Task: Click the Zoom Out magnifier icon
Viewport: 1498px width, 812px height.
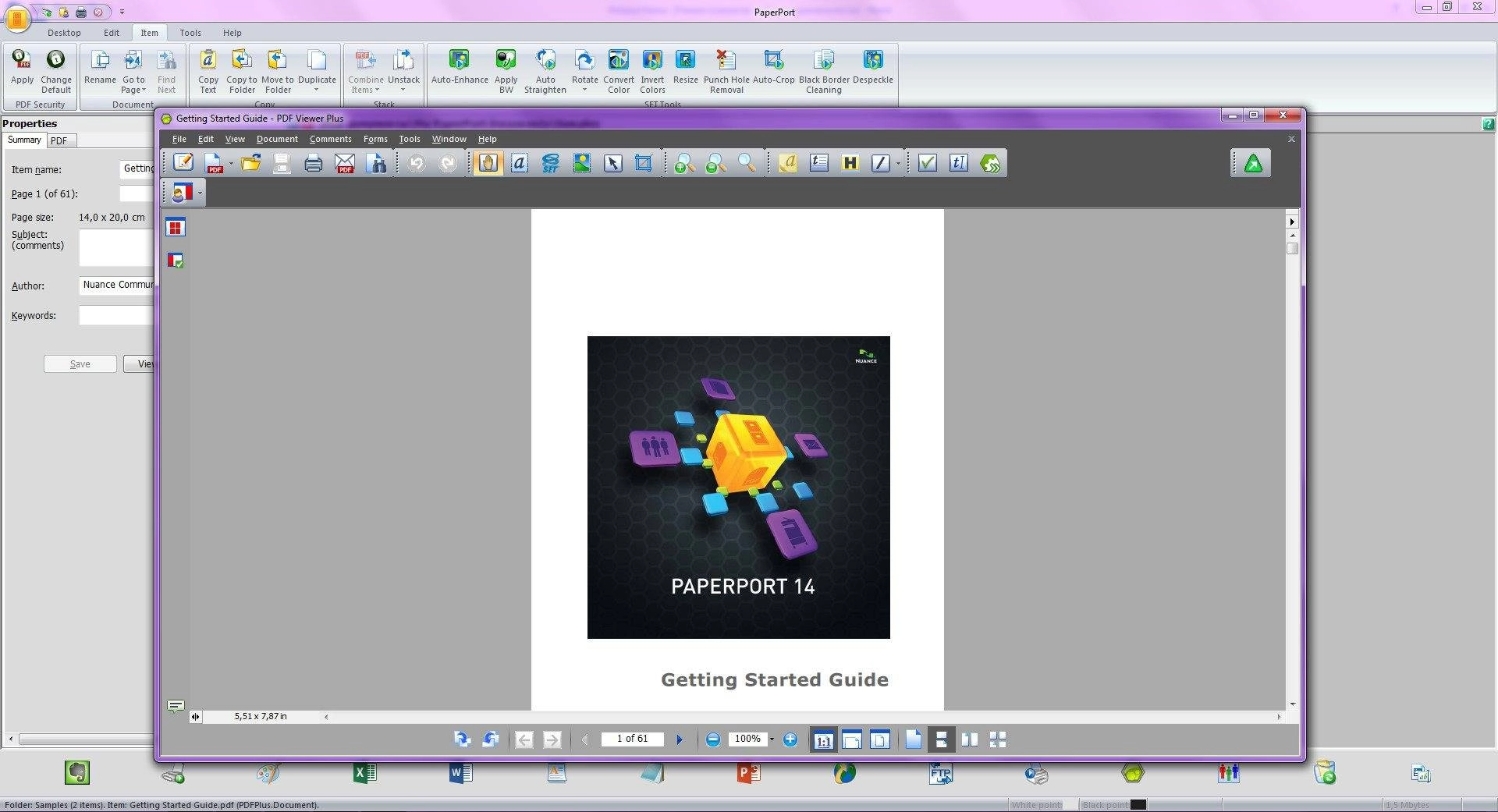Action: coord(715,163)
